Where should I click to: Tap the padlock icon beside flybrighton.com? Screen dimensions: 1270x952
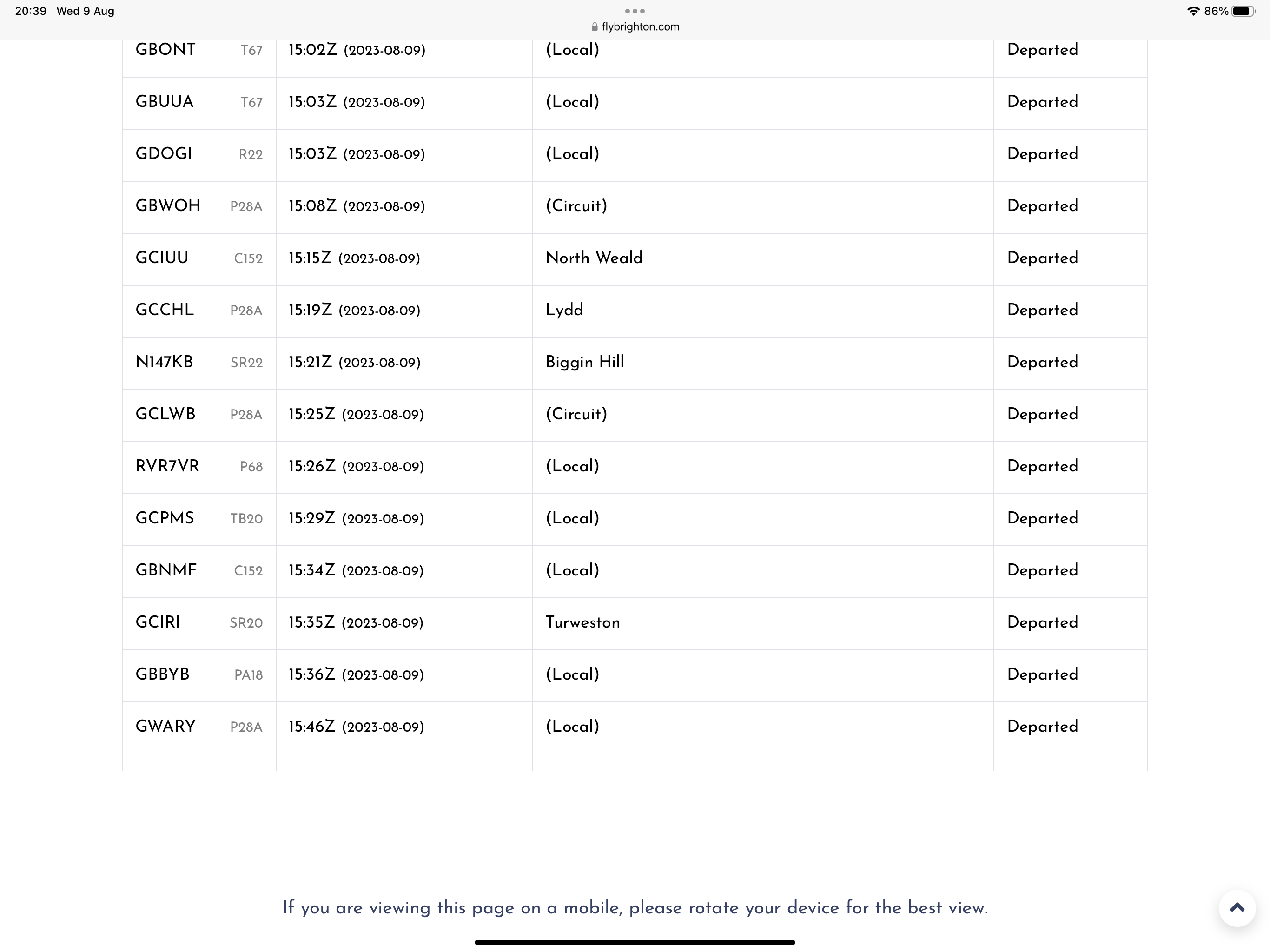(x=594, y=26)
